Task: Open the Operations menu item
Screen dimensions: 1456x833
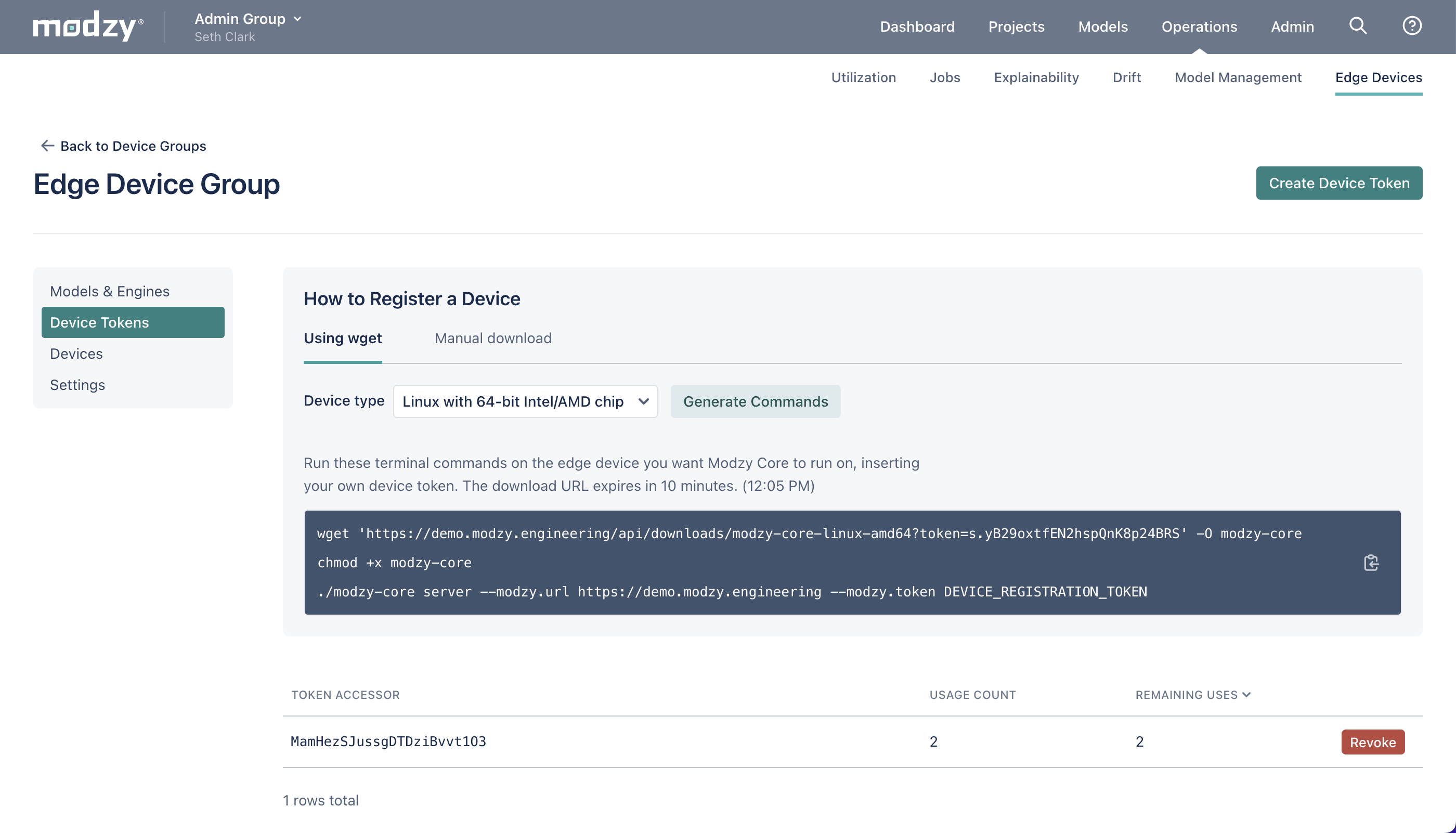Action: [1199, 27]
